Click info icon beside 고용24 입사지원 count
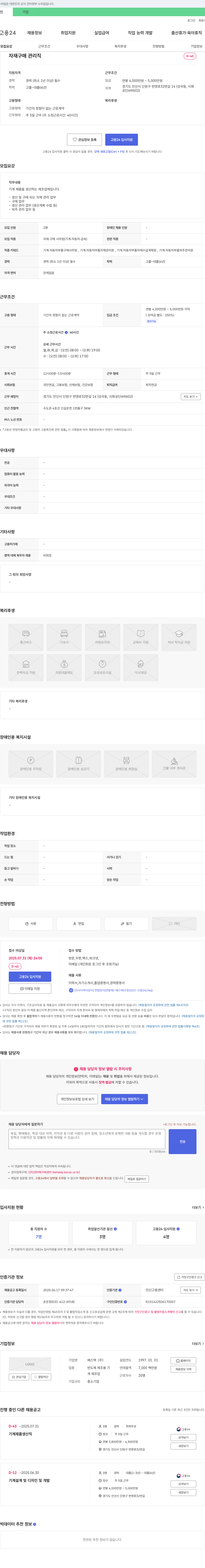Screen dimensions: 205x1568 pos(178,1229)
